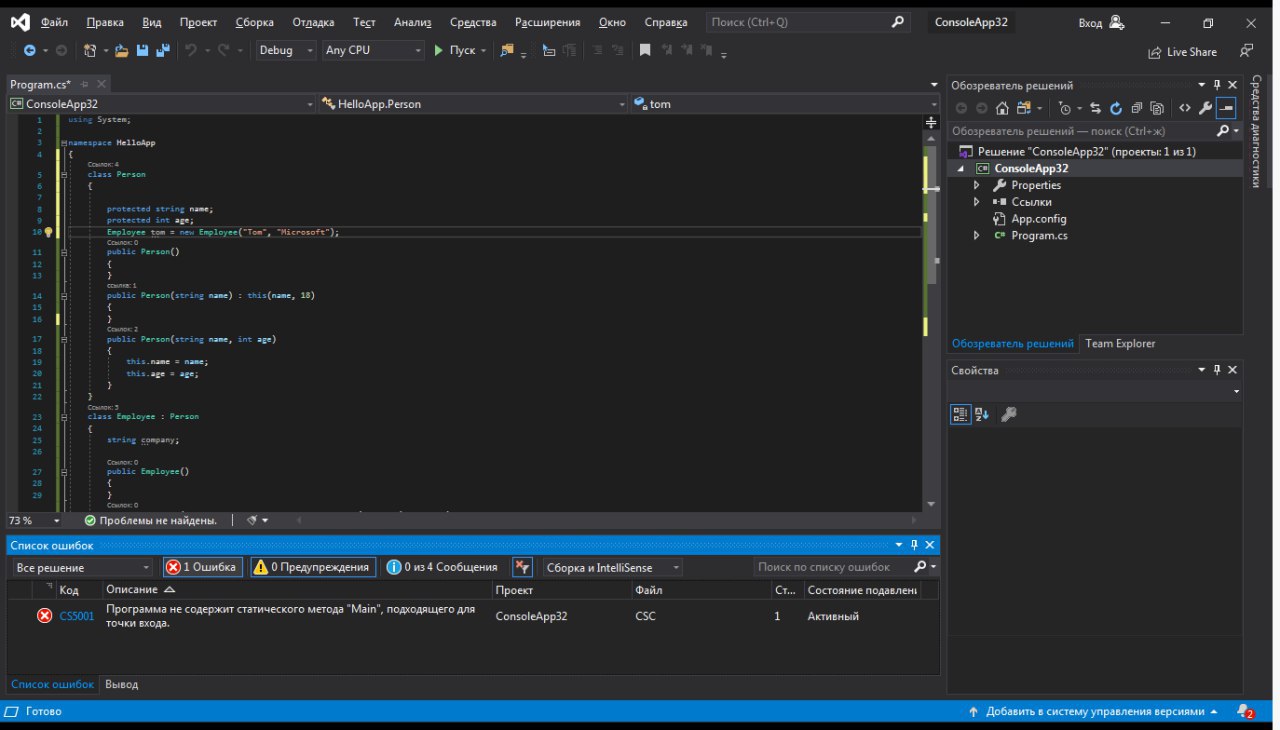Image resolution: width=1280 pixels, height=730 pixels.
Task: Sort the error list by Описание column header
Action: (x=297, y=591)
